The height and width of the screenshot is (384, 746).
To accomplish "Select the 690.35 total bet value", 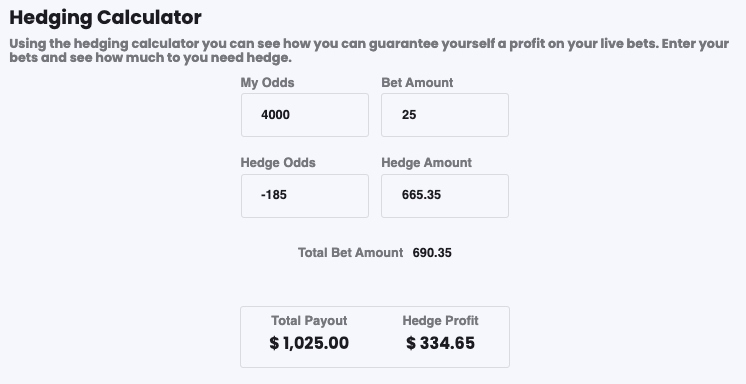I will point(432,253).
